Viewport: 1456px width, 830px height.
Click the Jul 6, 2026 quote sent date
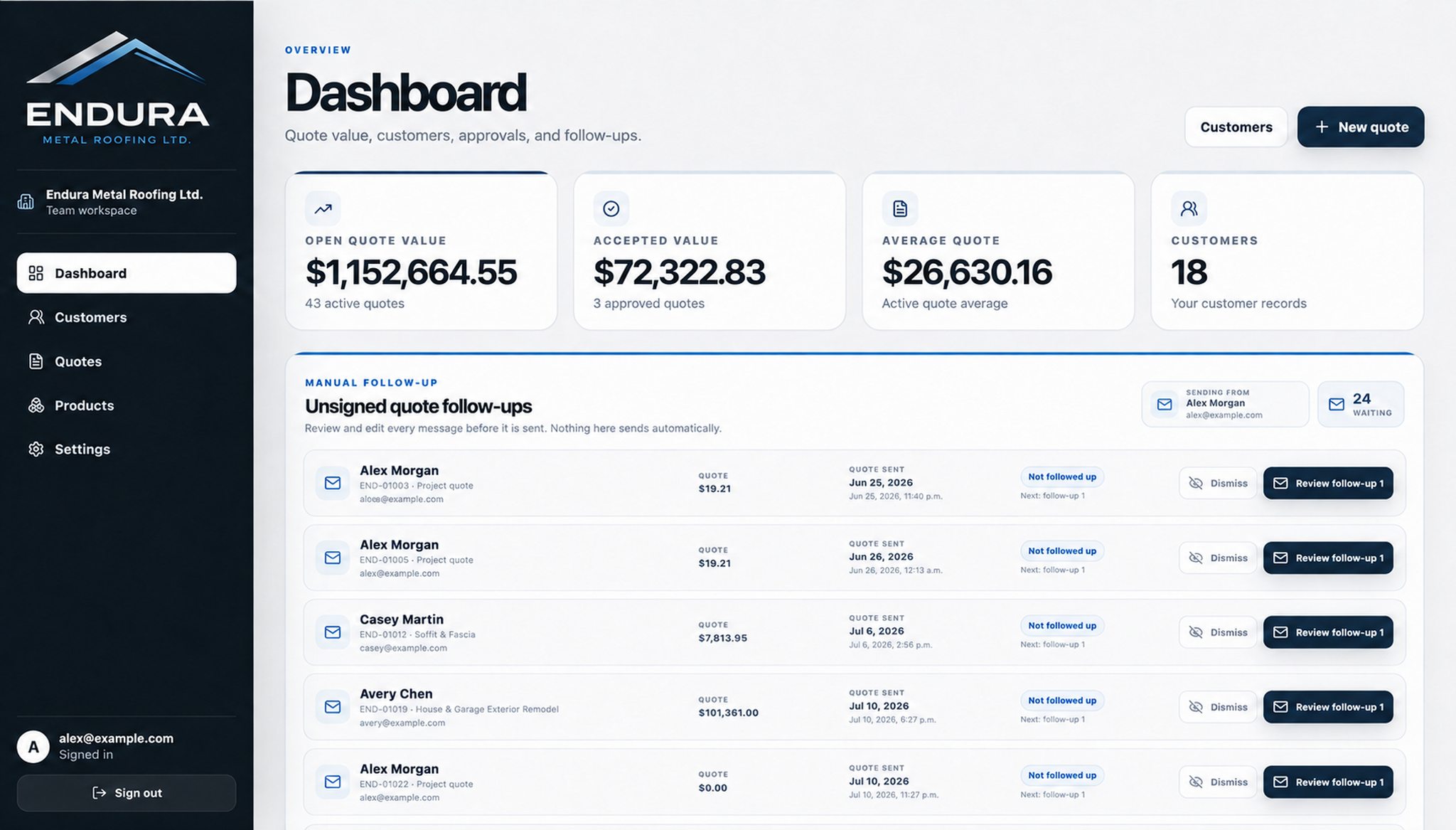tap(877, 631)
